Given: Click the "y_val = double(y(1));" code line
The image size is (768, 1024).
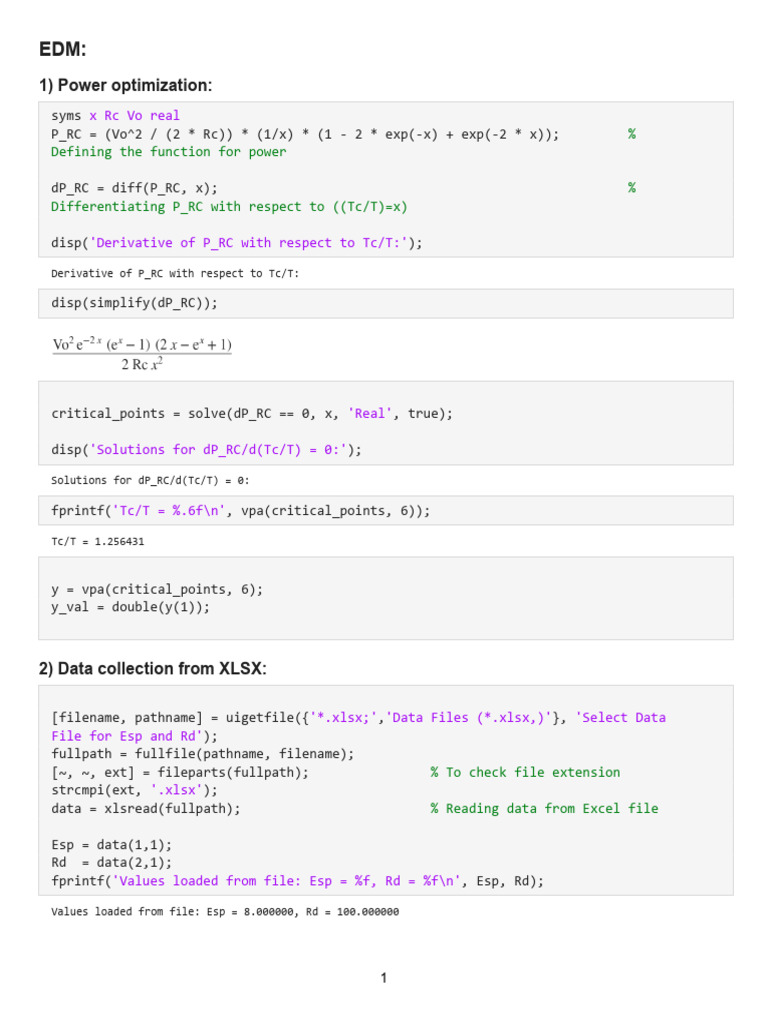Looking at the screenshot, I should coord(130,607).
